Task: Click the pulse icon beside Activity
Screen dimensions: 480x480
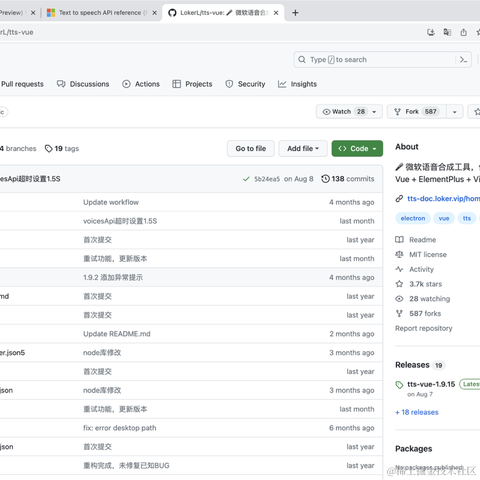Action: [399, 269]
